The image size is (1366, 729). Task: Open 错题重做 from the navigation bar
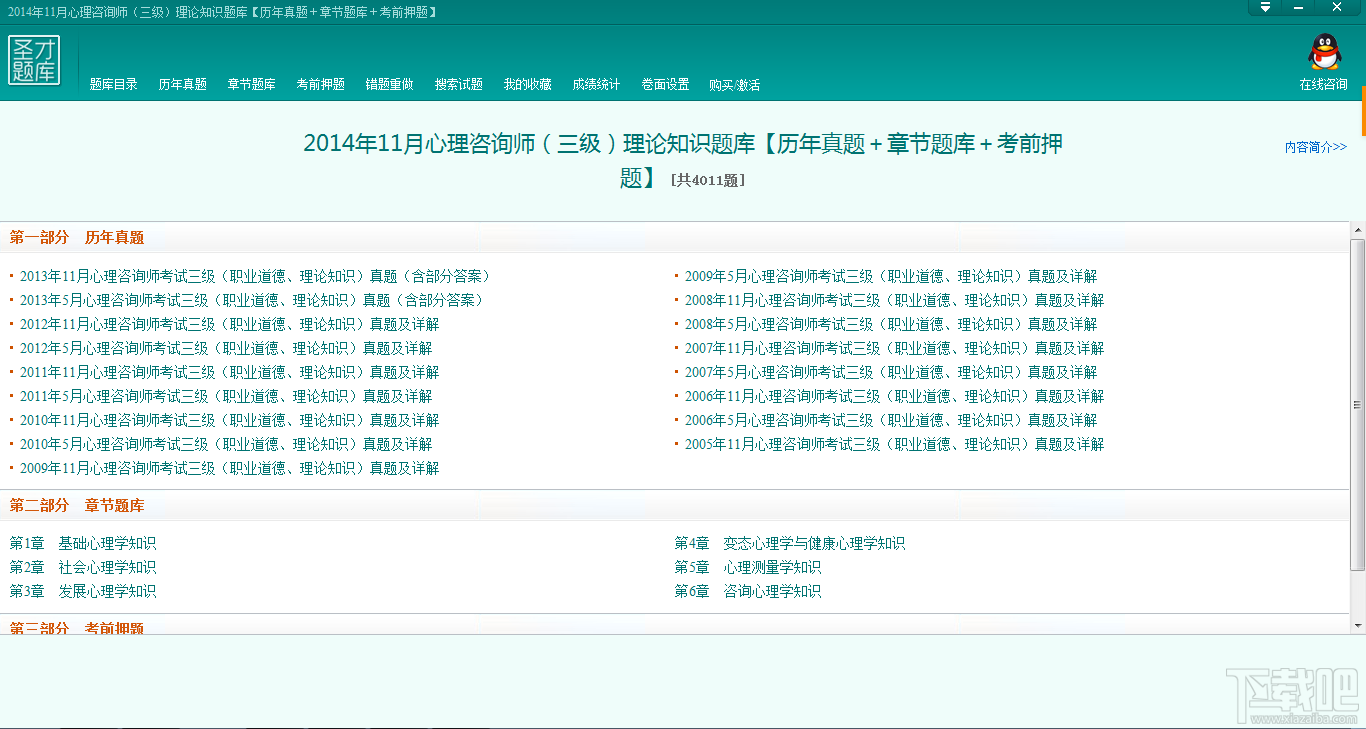(390, 85)
